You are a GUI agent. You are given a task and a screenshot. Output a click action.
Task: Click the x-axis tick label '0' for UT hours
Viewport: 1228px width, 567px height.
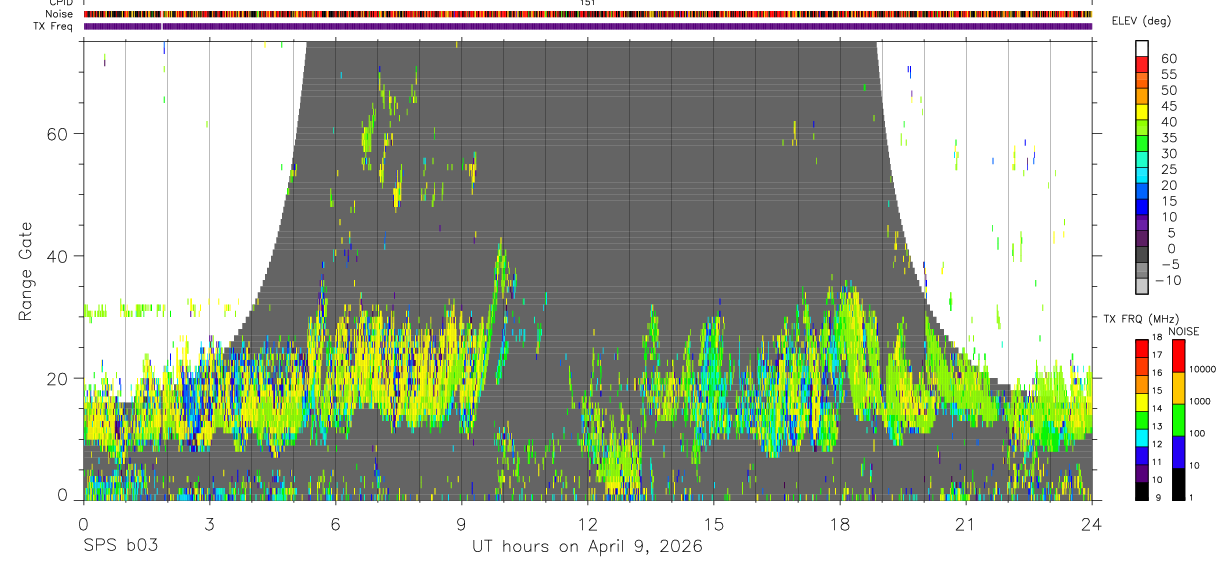pos(83,524)
